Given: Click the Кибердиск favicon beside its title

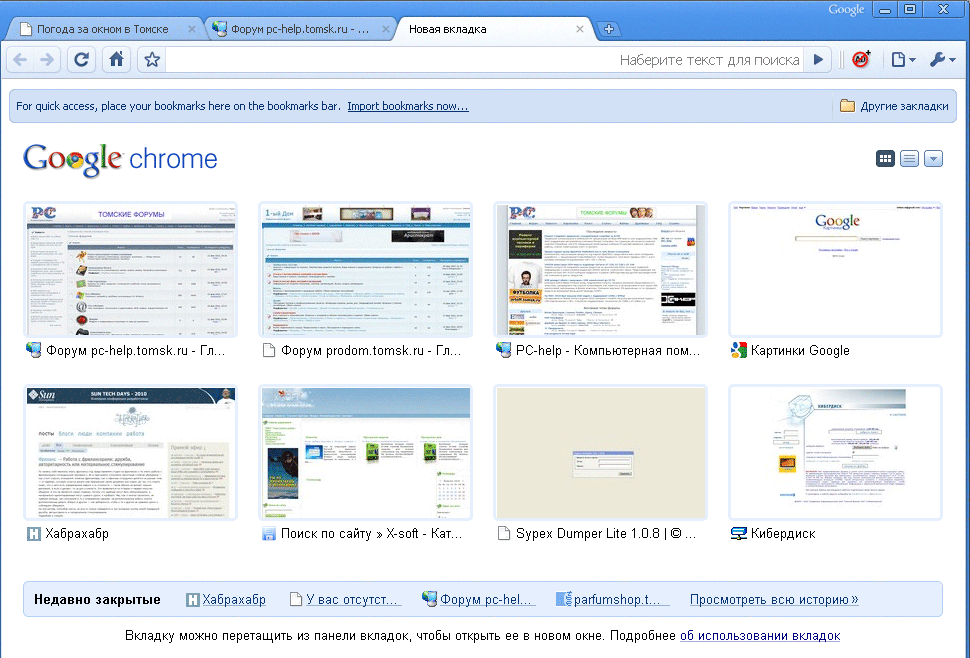Looking at the screenshot, I should pyautogui.click(x=739, y=534).
